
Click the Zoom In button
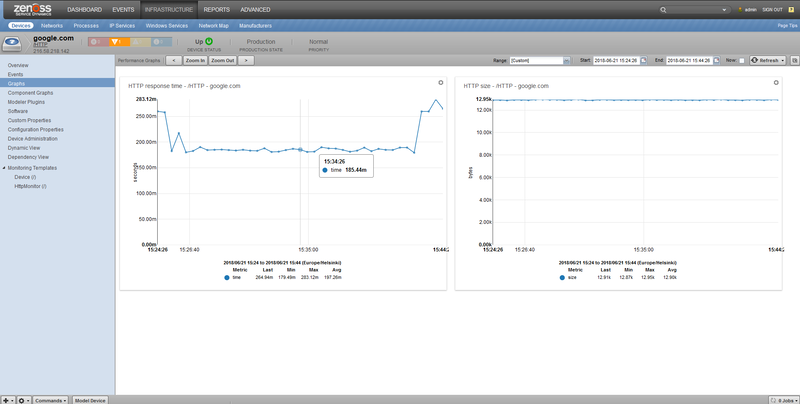(195, 60)
